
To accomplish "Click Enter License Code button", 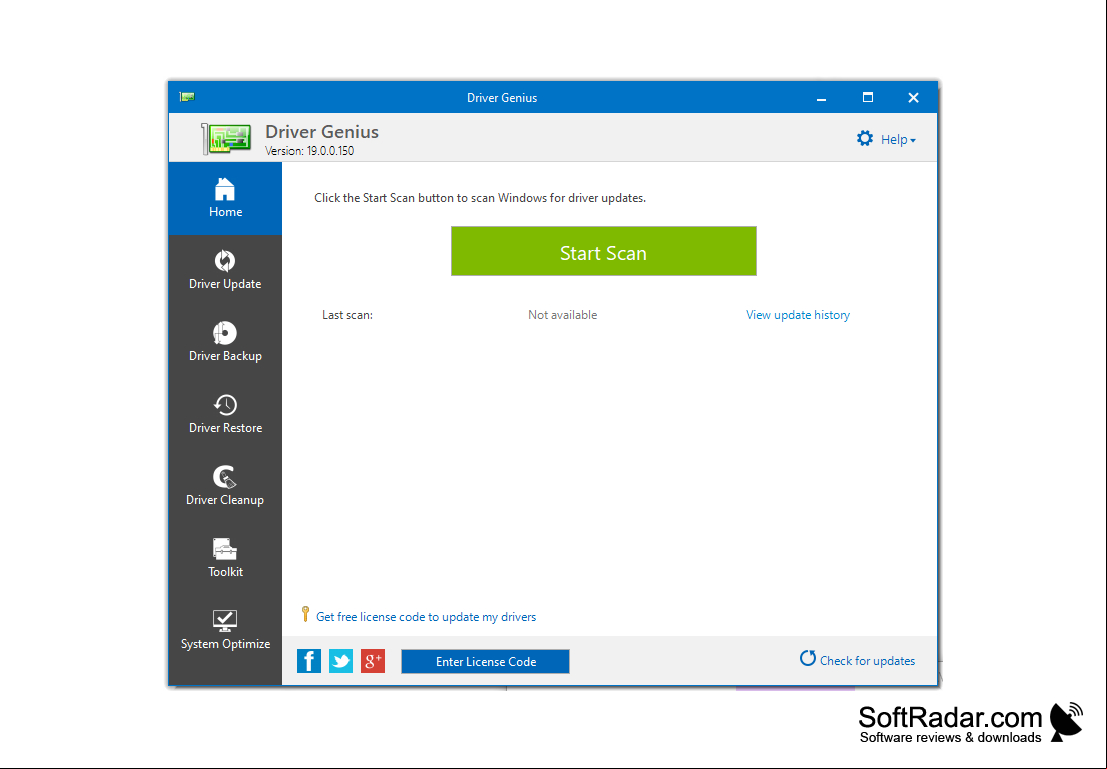I will [486, 662].
